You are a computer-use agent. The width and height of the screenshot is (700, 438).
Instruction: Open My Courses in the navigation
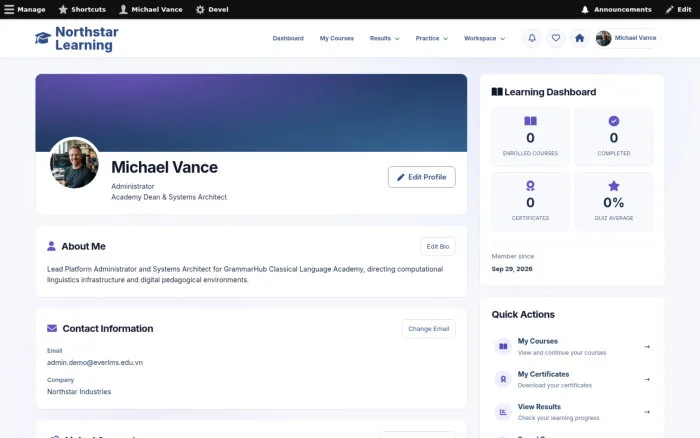tap(337, 38)
